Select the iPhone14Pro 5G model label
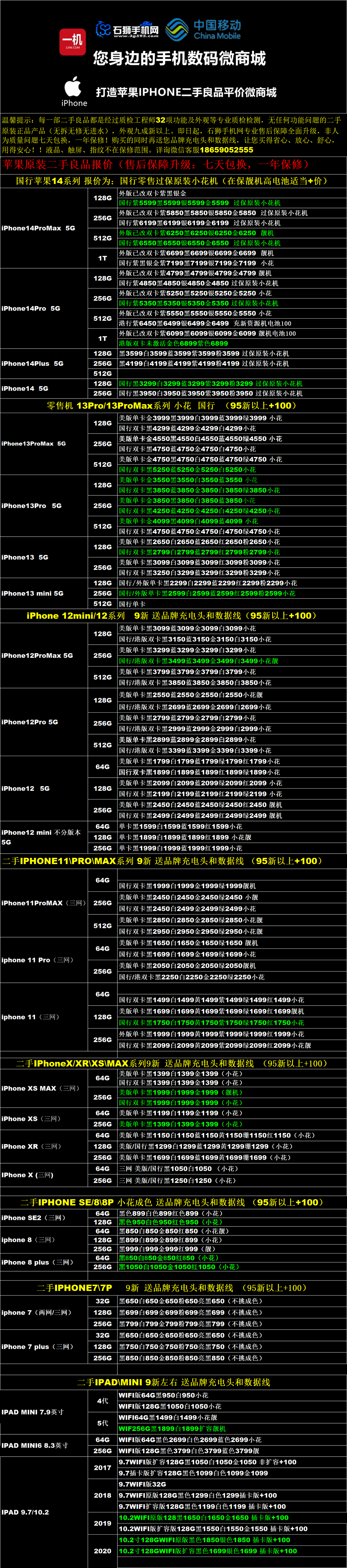The width and height of the screenshot is (347, 1568). (x=31, y=309)
